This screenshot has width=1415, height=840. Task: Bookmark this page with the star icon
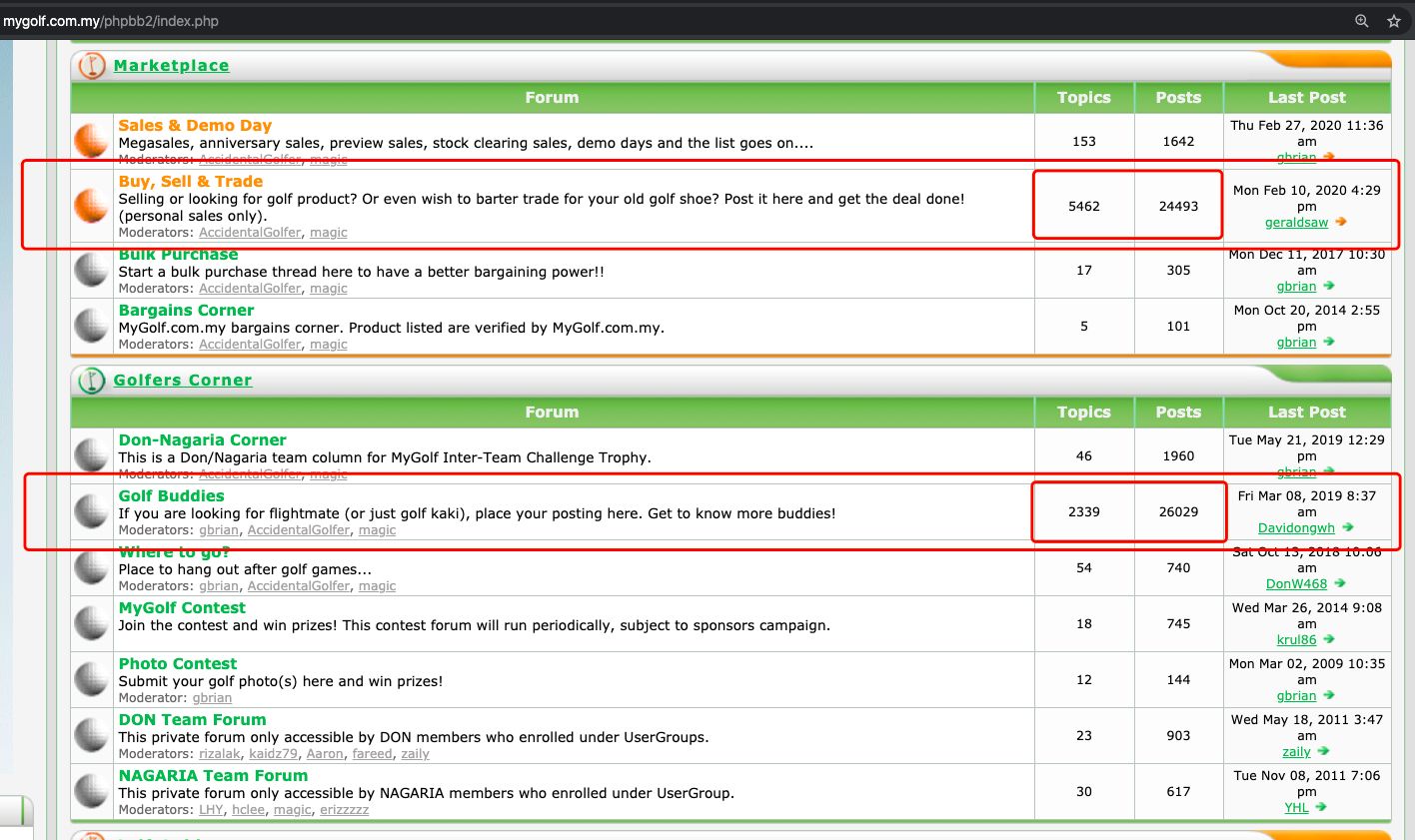1393,21
